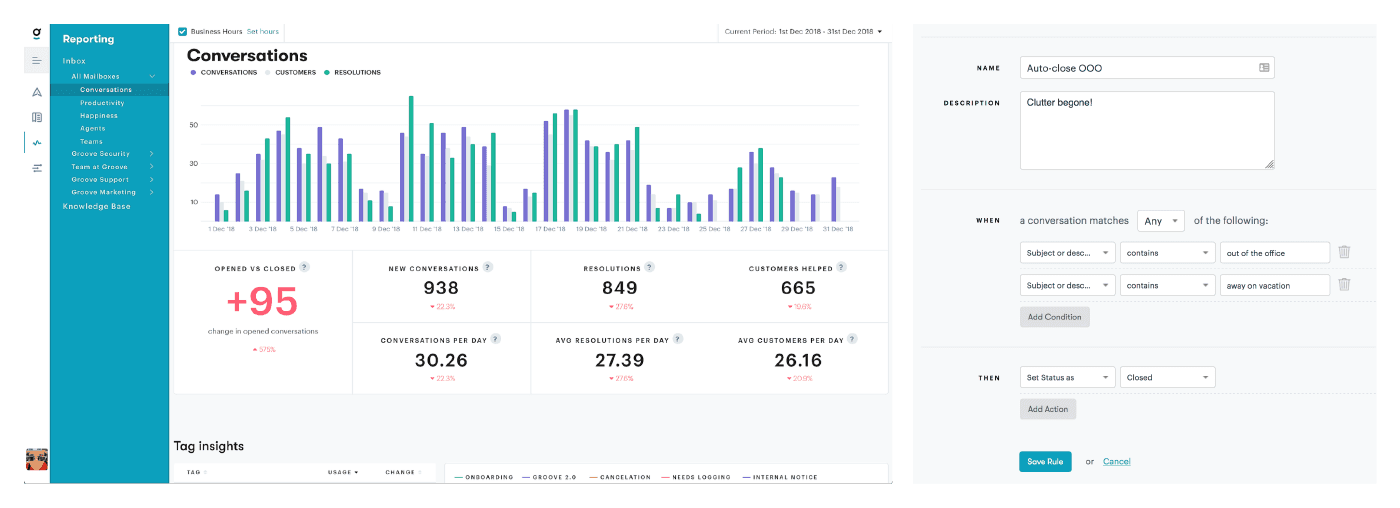Open the hamburger menu in left rail
Screen dimensions: 1400x508
click(37, 61)
